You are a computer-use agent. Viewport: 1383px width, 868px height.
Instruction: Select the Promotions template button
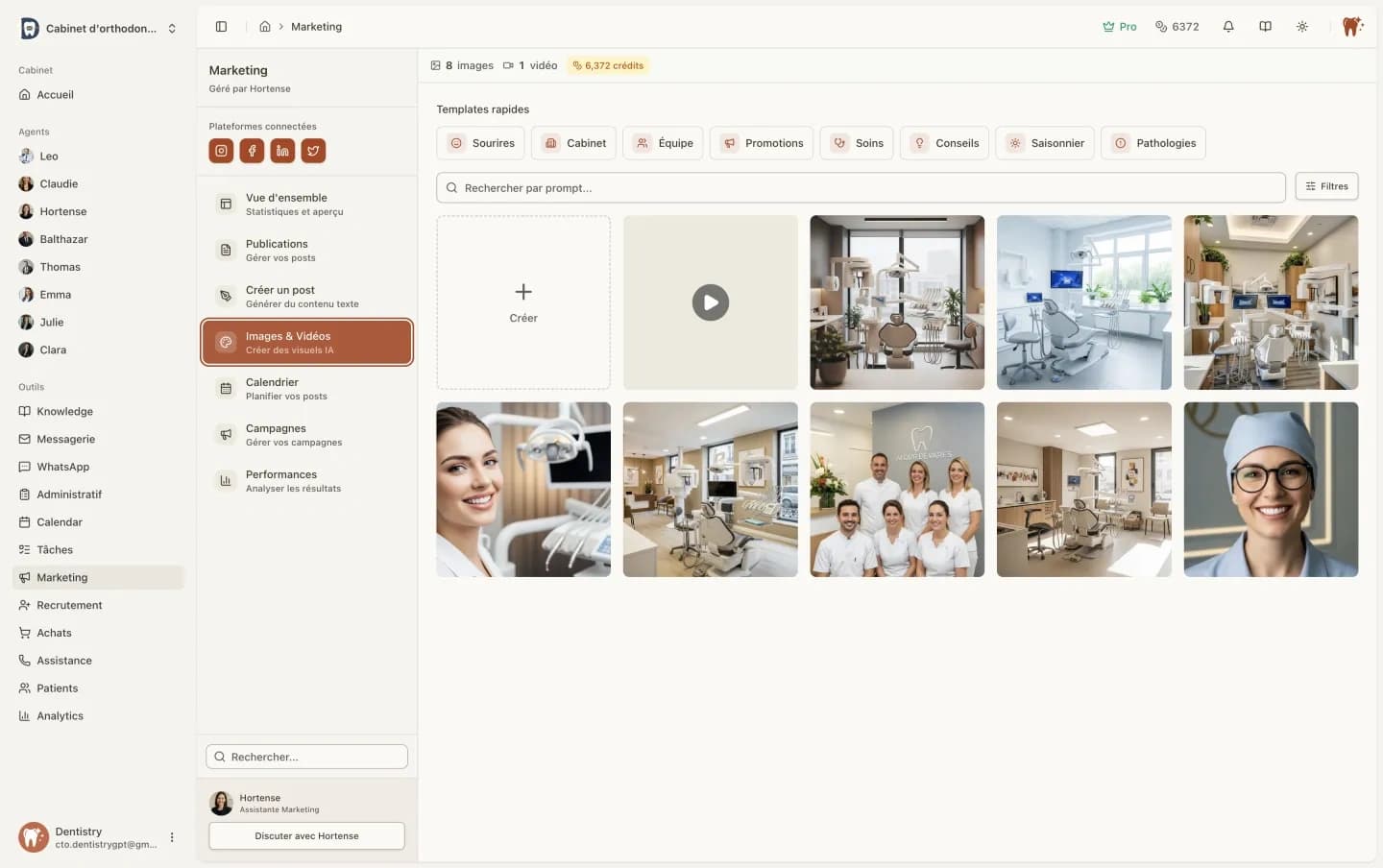(762, 143)
